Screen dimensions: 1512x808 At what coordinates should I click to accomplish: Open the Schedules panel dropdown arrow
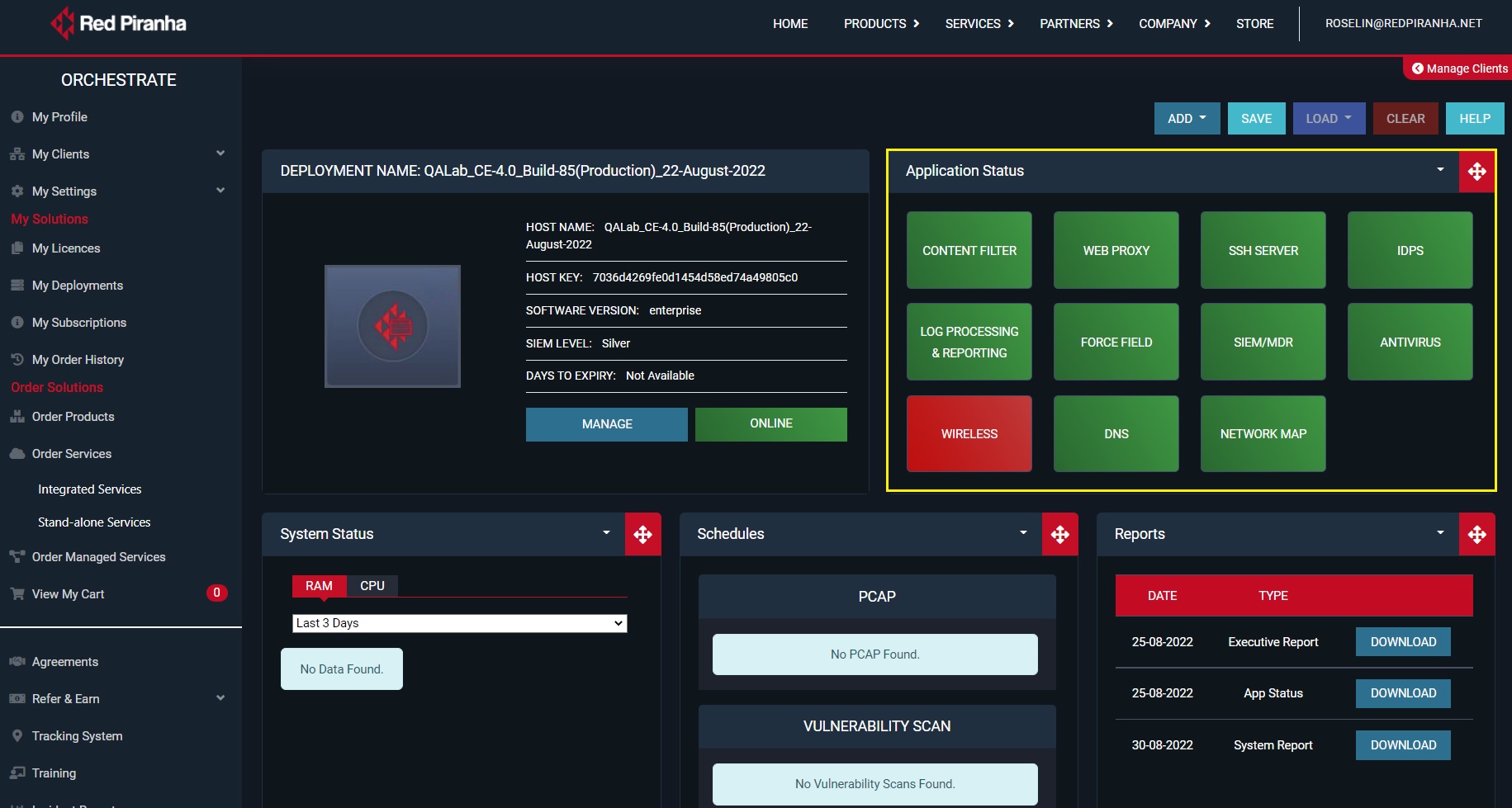point(1023,533)
